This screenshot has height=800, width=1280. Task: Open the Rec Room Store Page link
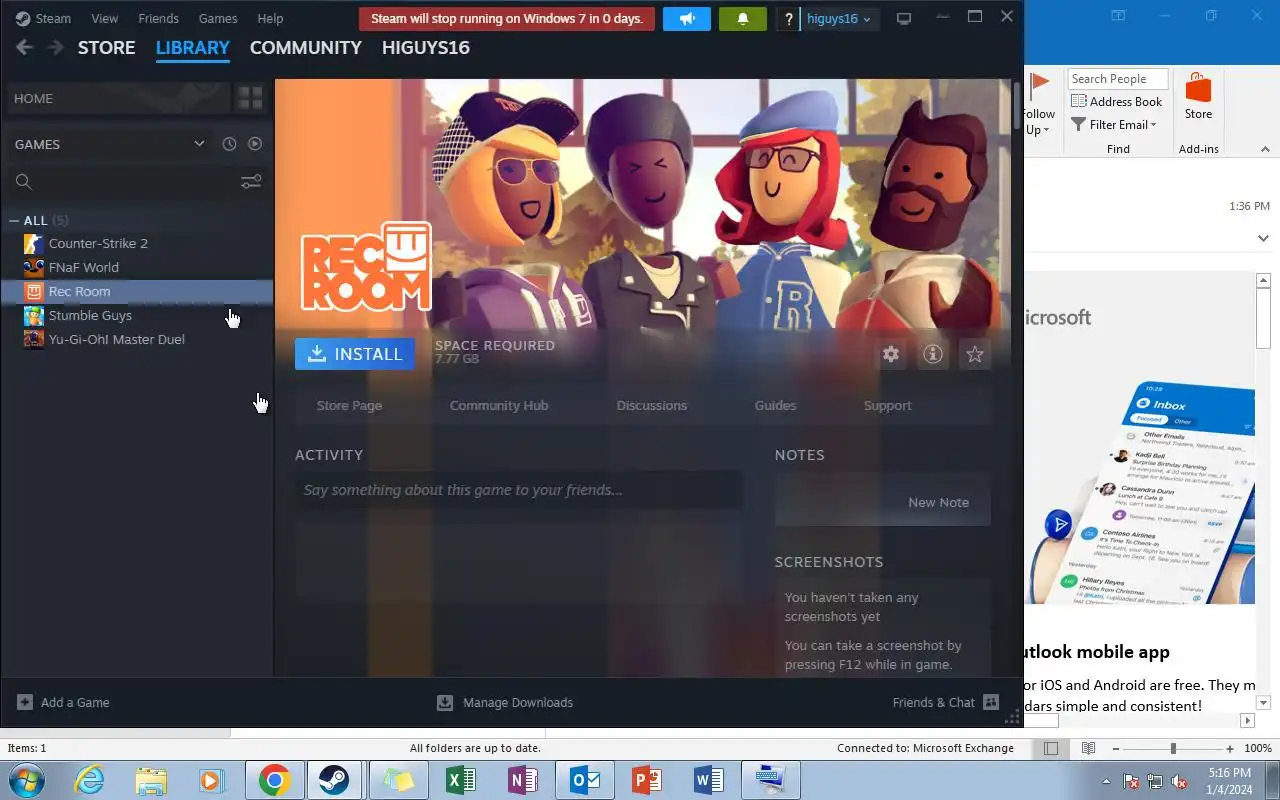349,405
